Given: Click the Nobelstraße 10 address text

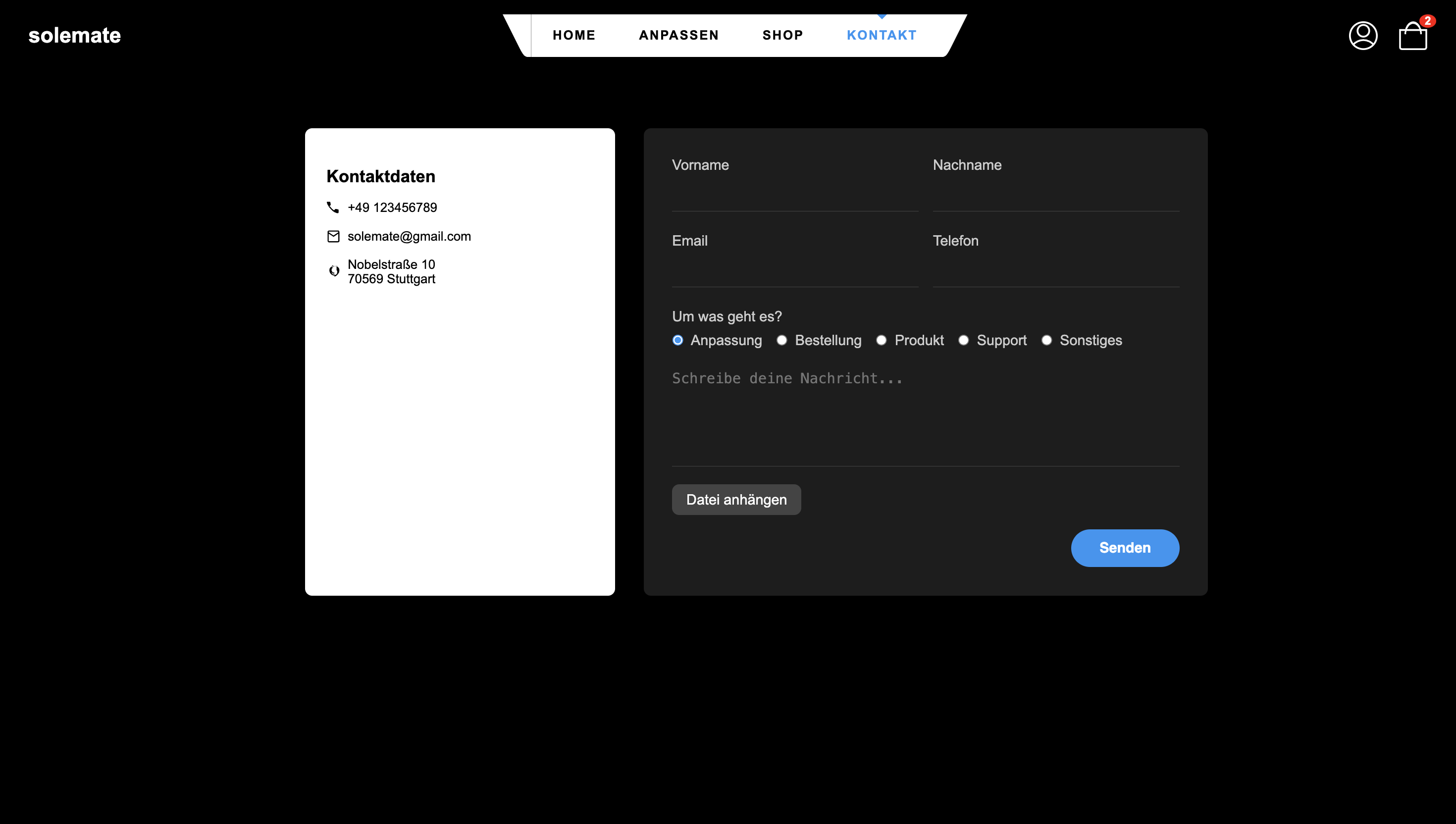Looking at the screenshot, I should [391, 264].
